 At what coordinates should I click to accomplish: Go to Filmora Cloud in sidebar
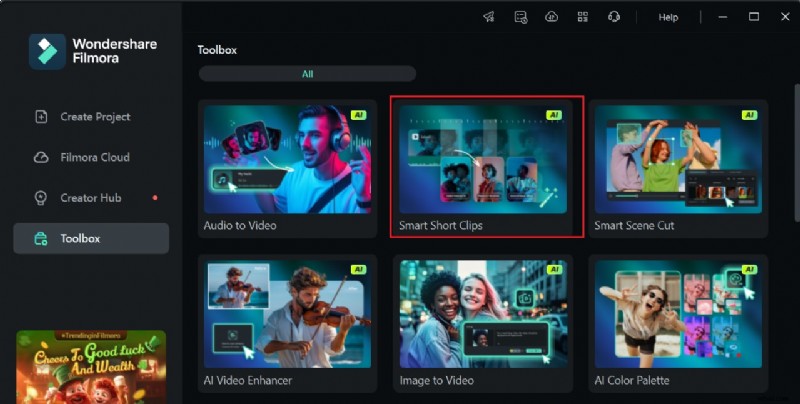click(94, 157)
